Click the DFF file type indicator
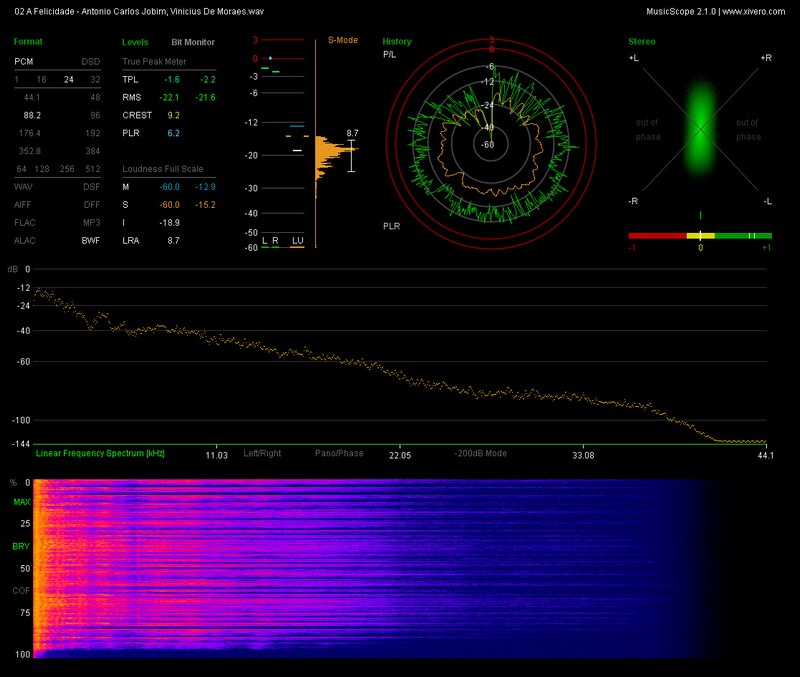The height and width of the screenshot is (677, 800). [x=92, y=205]
